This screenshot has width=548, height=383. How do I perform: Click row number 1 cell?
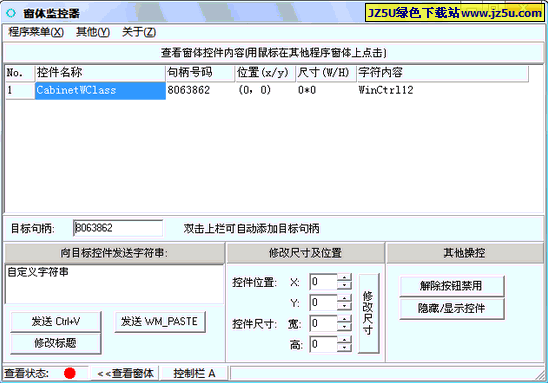point(20,91)
